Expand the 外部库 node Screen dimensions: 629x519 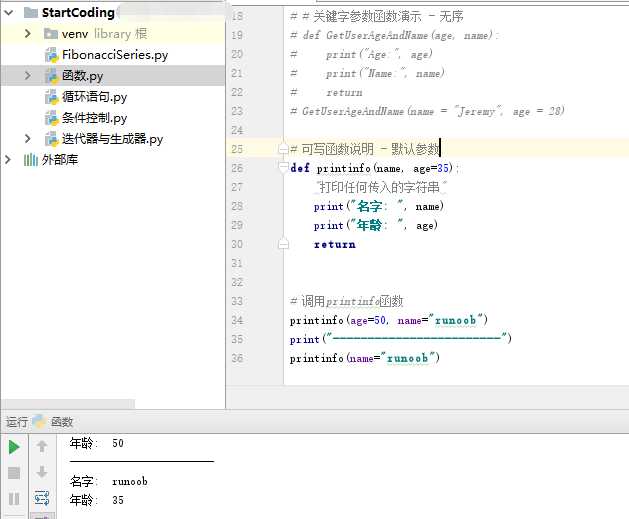tap(8, 160)
